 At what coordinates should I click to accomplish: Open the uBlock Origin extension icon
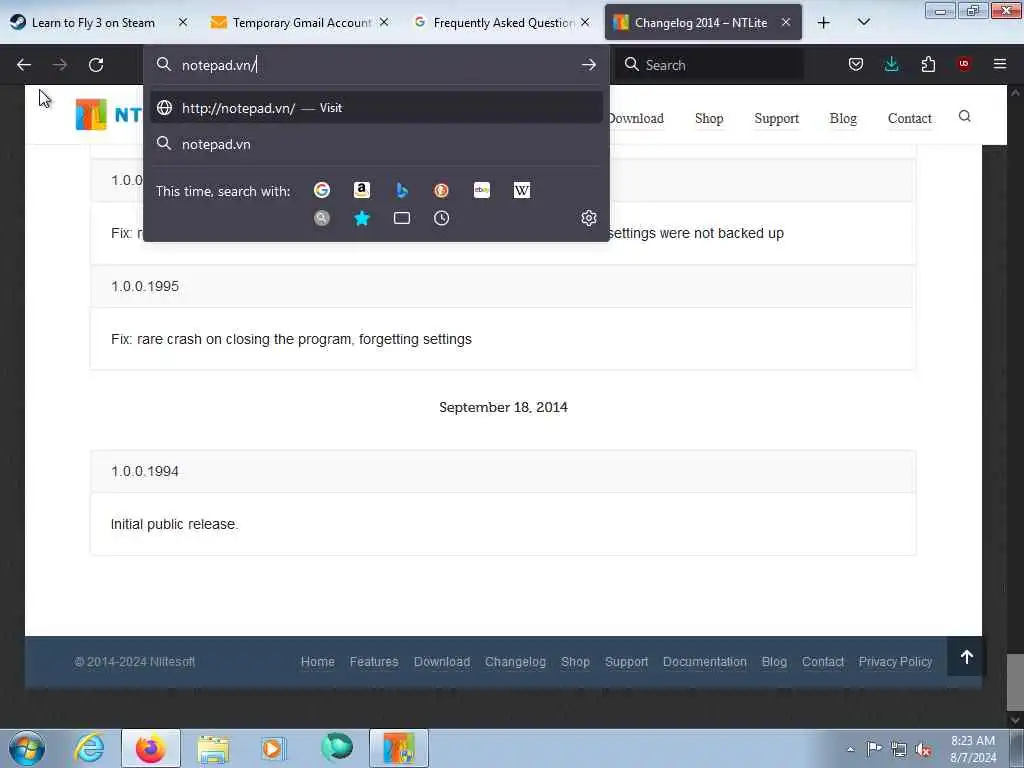[964, 64]
